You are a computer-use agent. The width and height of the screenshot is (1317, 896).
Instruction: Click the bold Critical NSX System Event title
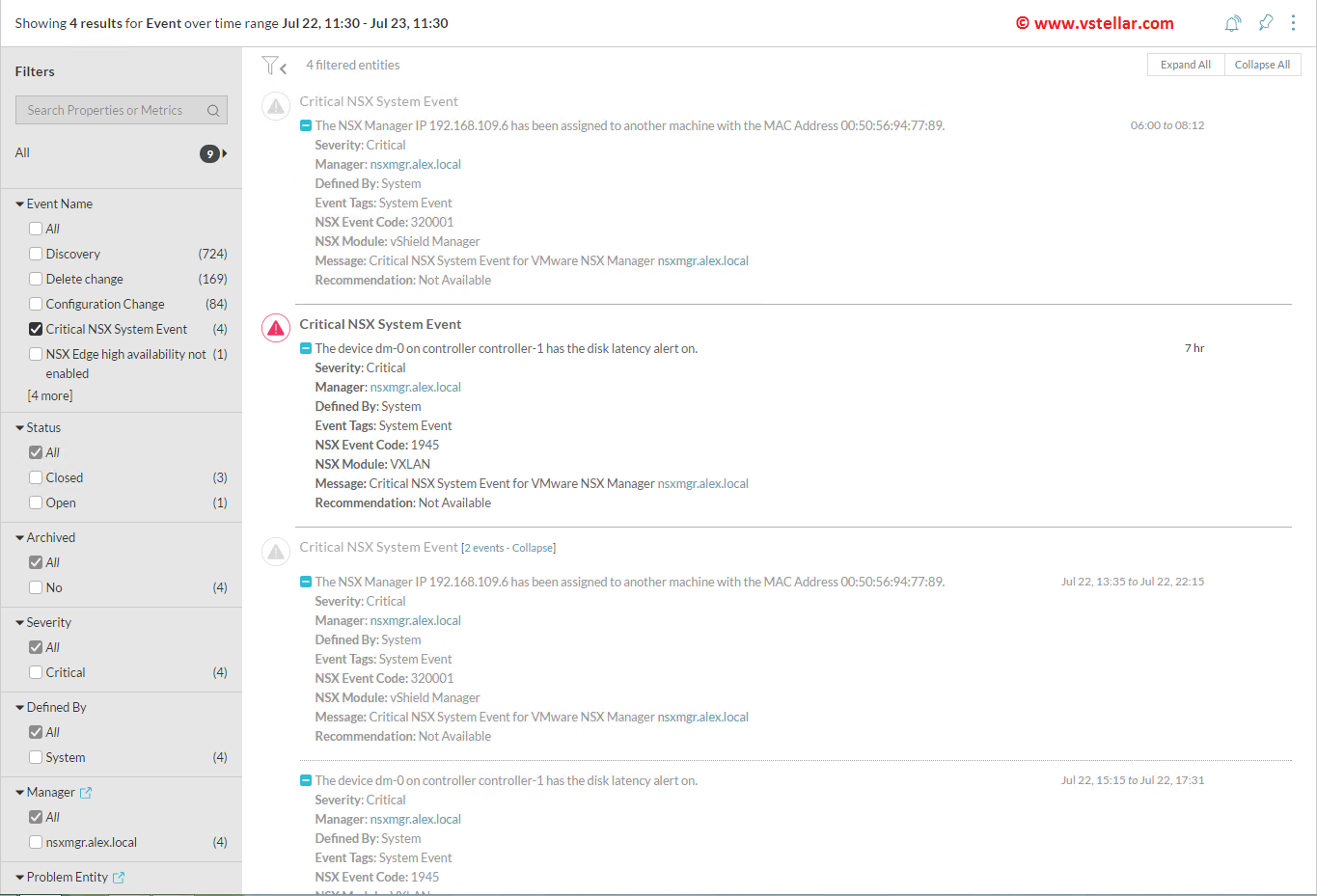pyautogui.click(x=380, y=324)
